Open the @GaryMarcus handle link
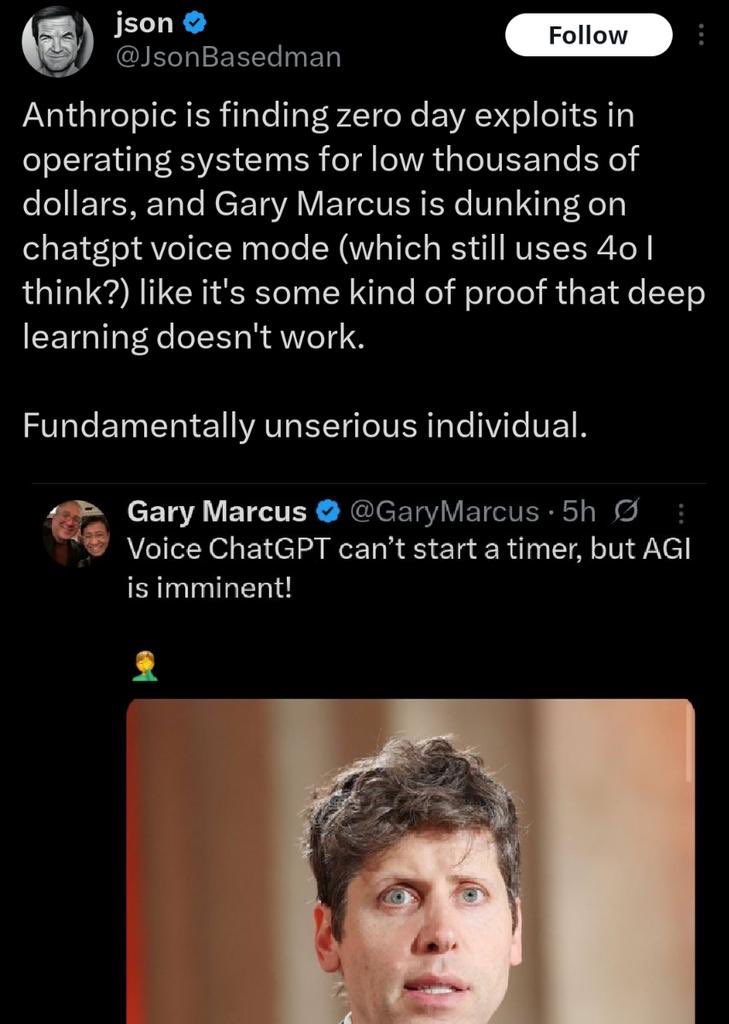729x1024 pixels. pyautogui.click(x=445, y=512)
